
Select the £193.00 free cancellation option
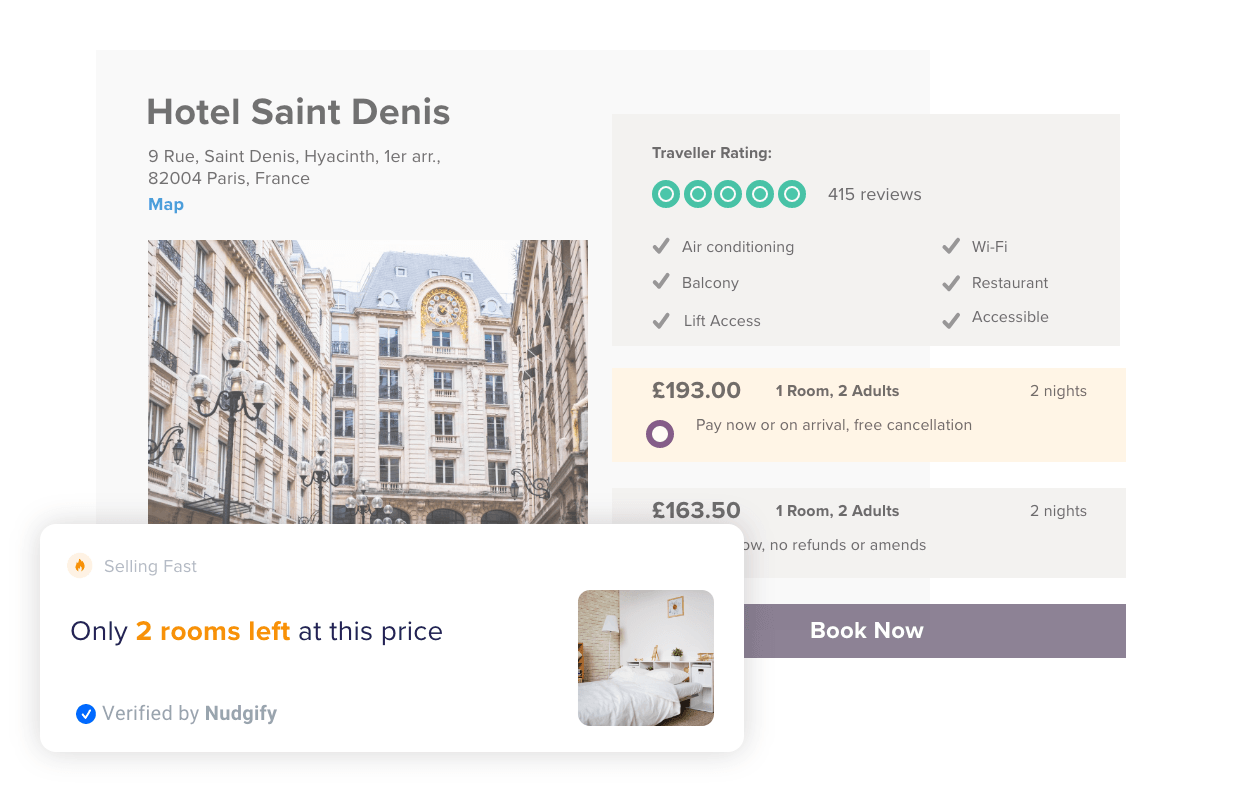coord(660,434)
